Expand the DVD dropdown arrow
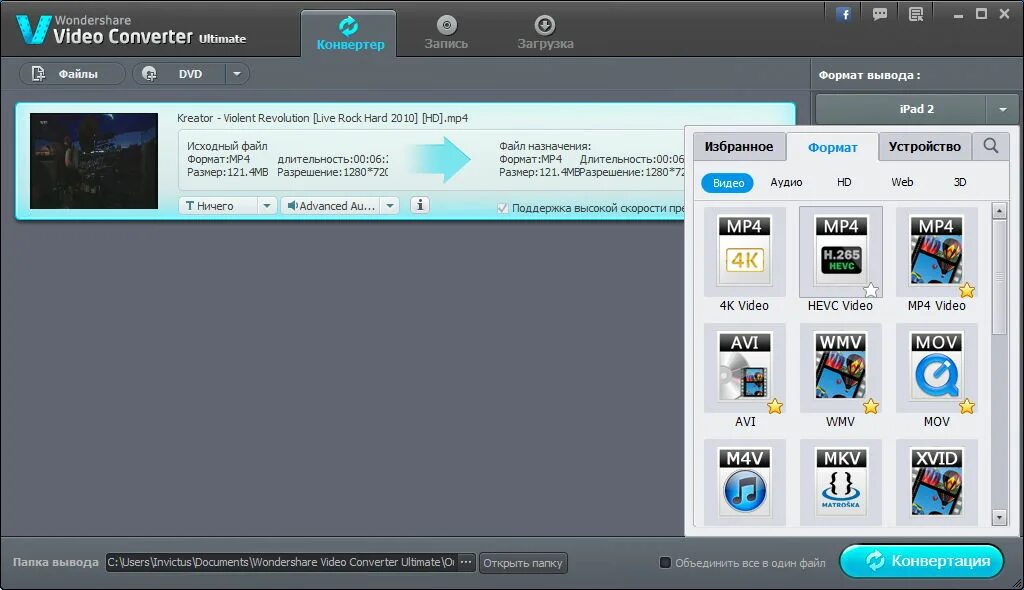This screenshot has width=1024, height=590. pos(237,74)
